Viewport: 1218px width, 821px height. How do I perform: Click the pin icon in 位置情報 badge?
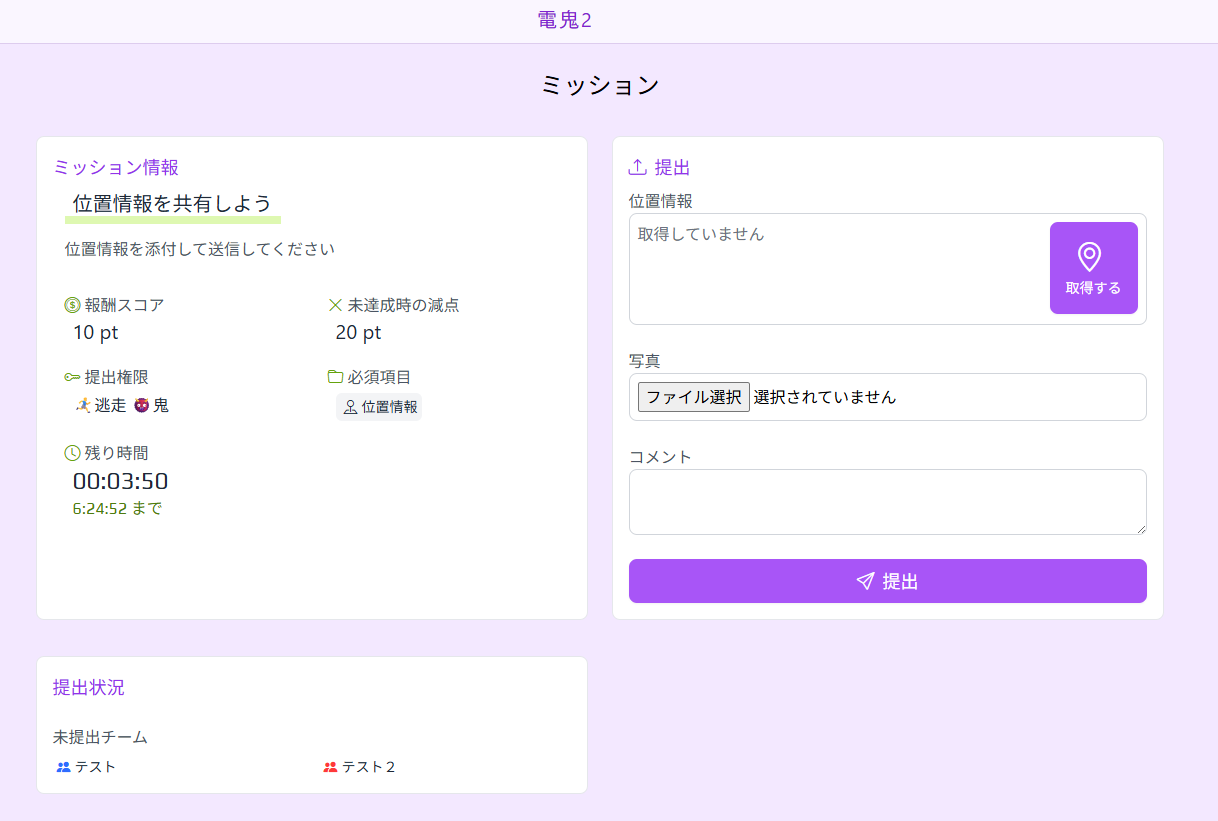(350, 407)
